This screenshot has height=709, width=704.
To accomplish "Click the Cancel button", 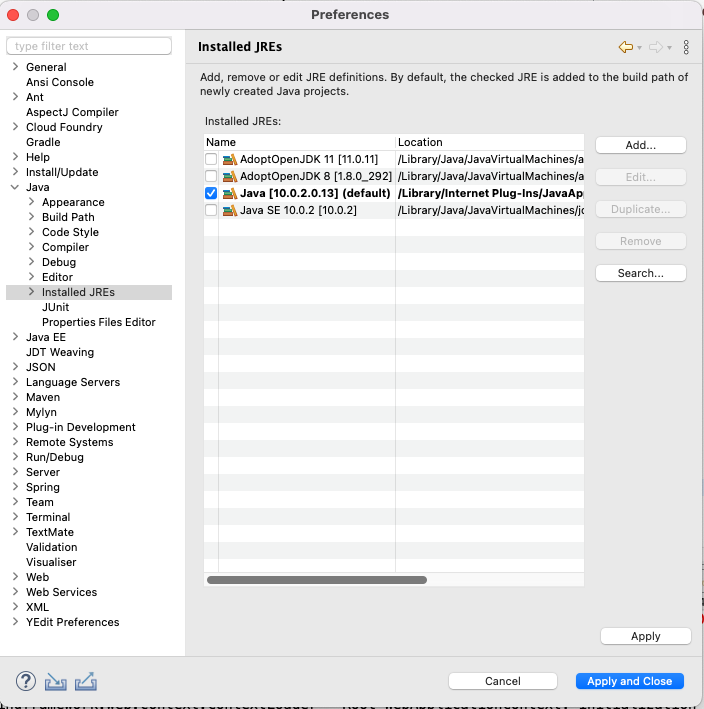I will tap(503, 681).
